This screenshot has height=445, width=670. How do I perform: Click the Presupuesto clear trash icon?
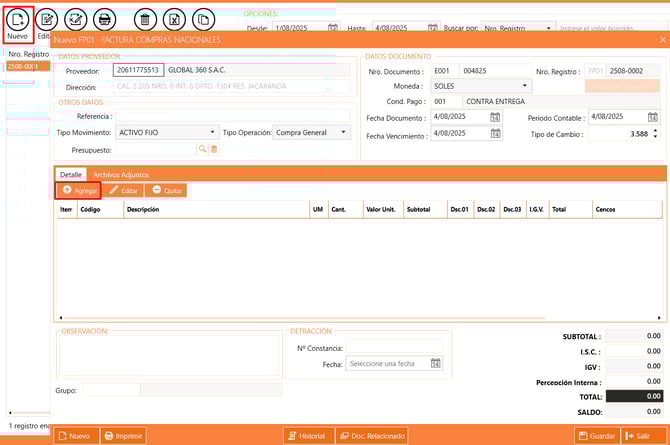click(214, 149)
